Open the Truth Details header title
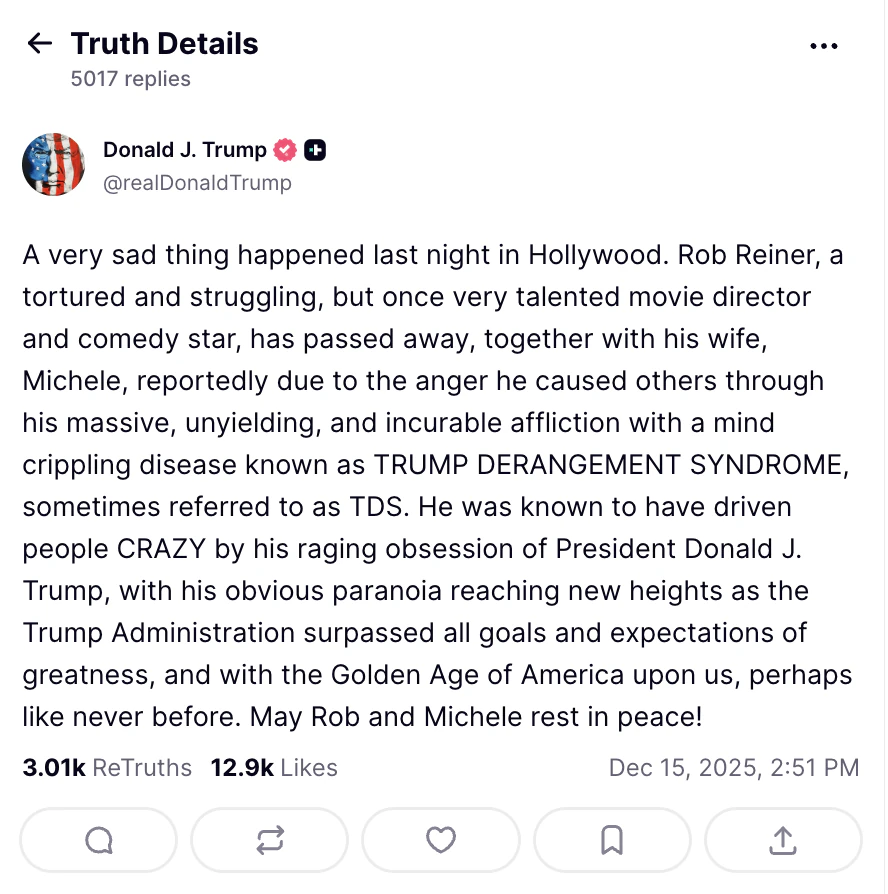Viewport: 888px width, 894px height. tap(163, 43)
